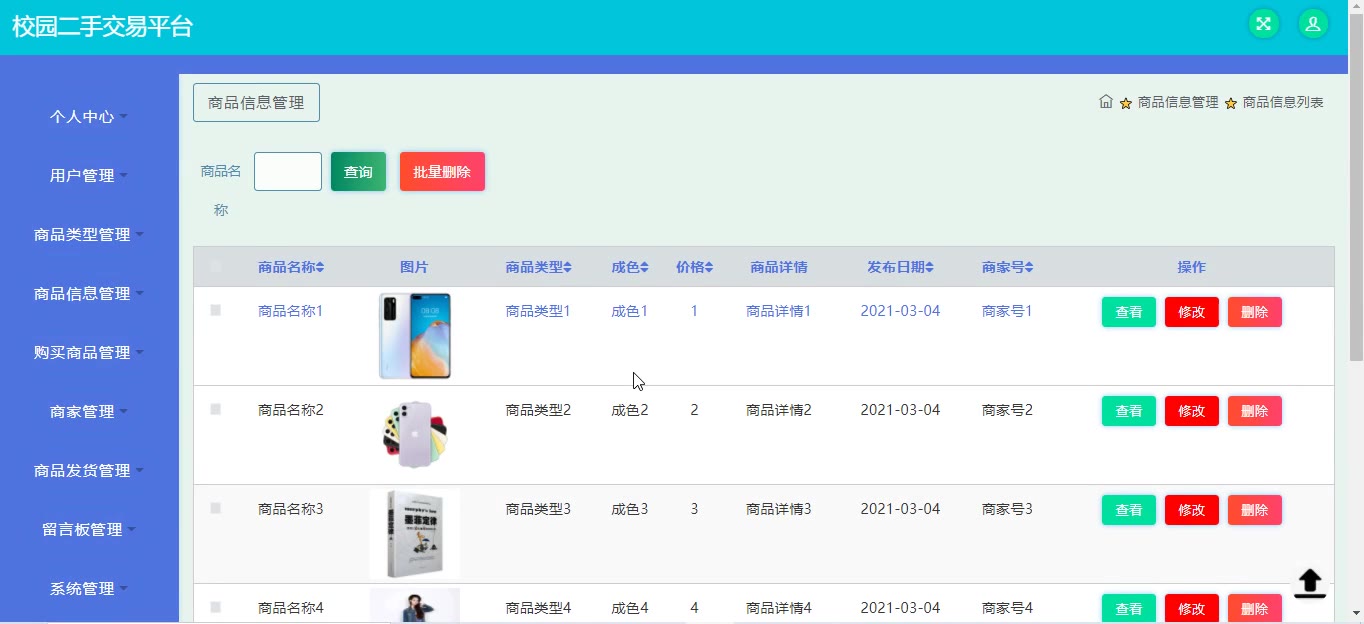1364x624 pixels.
Task: Click 修改 for 商品名称3
Action: [1192, 510]
